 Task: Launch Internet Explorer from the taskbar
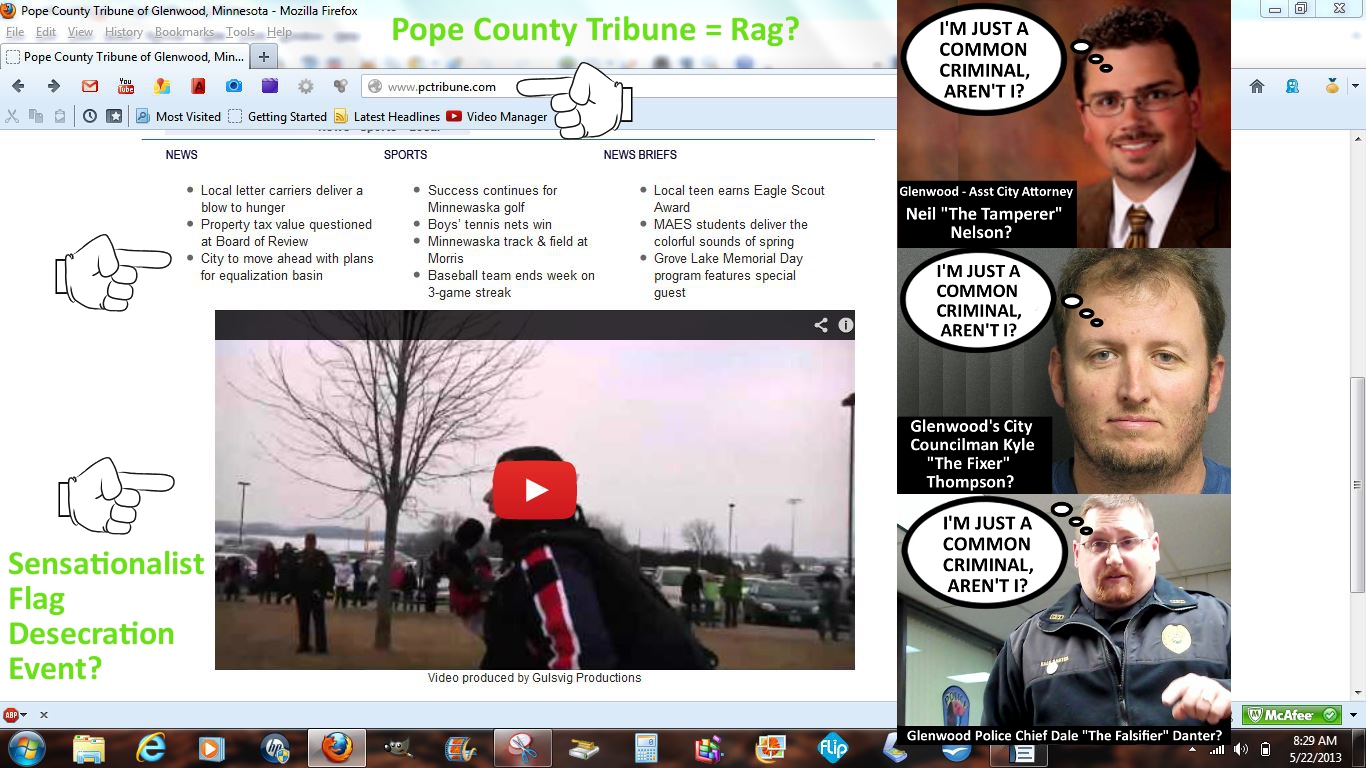click(x=151, y=748)
